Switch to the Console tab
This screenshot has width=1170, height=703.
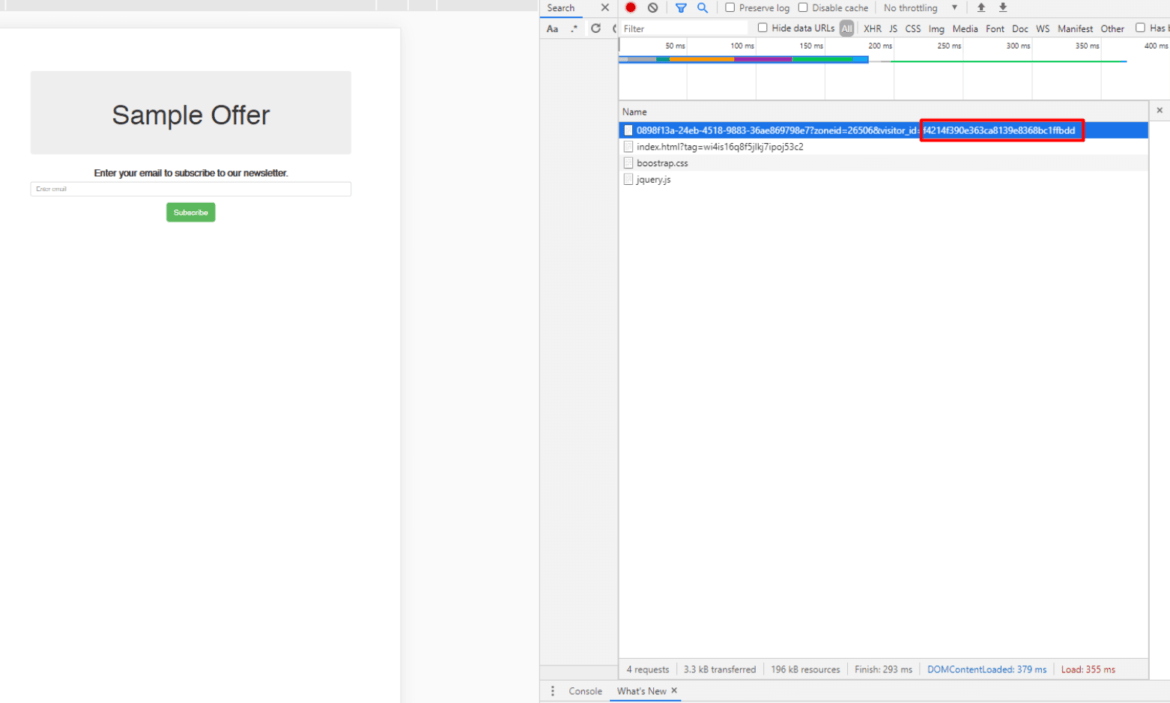[585, 690]
